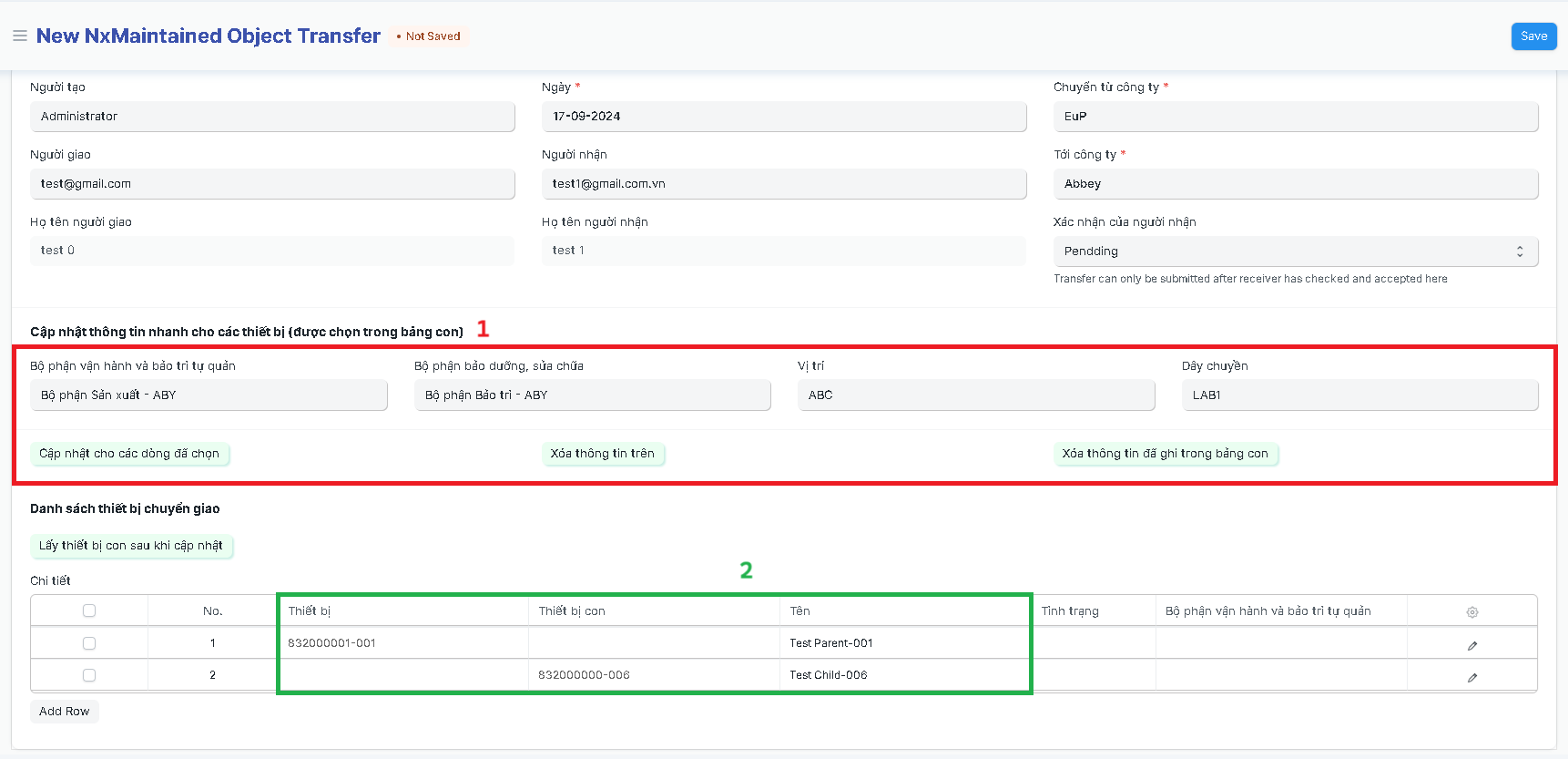This screenshot has height=759, width=1568.
Task: Open the Pendding confirmation dropdown
Action: click(1295, 251)
